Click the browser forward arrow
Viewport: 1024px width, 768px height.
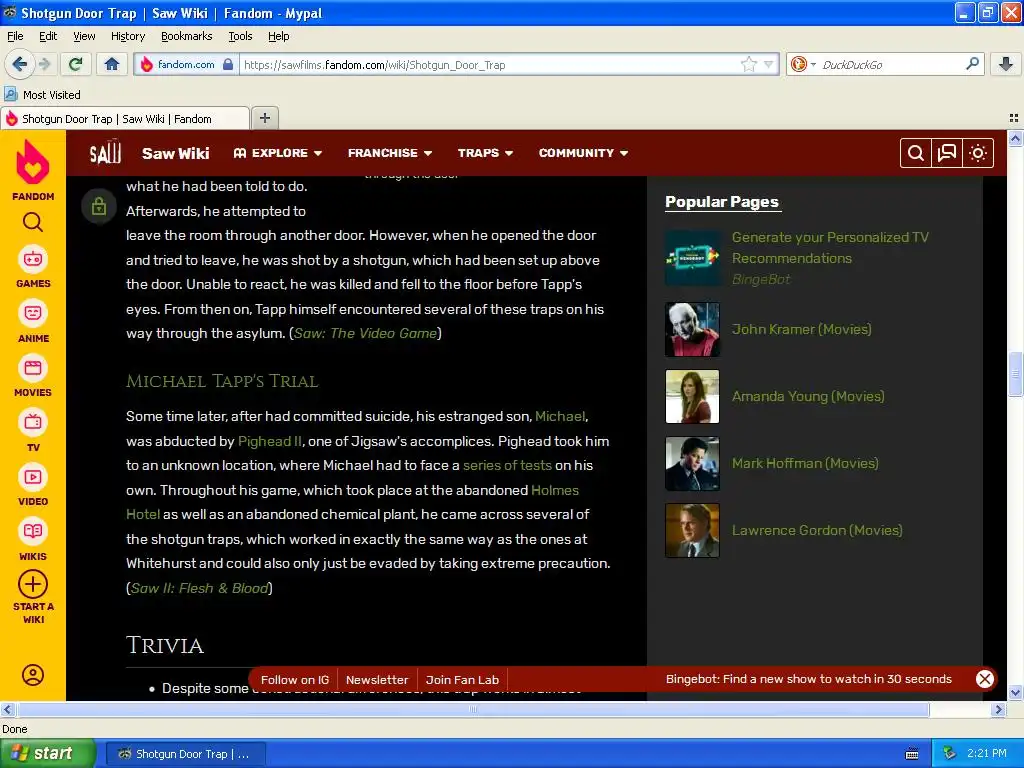point(44,64)
